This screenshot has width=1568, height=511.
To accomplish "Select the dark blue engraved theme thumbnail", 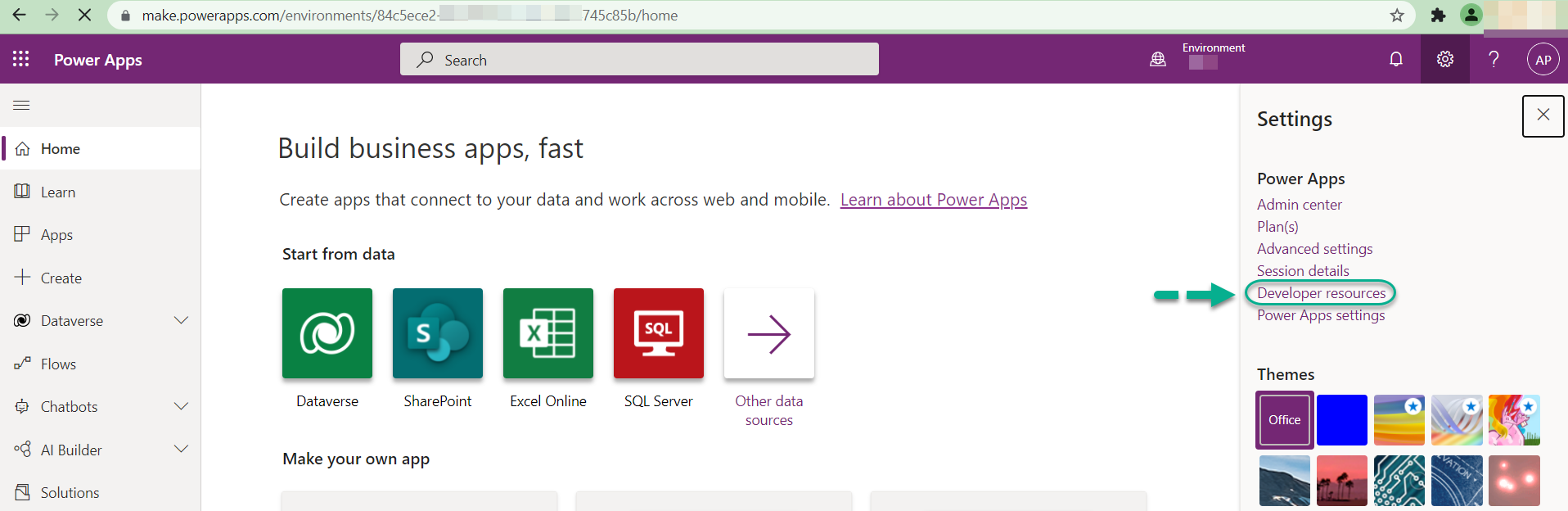I will click(1457, 481).
